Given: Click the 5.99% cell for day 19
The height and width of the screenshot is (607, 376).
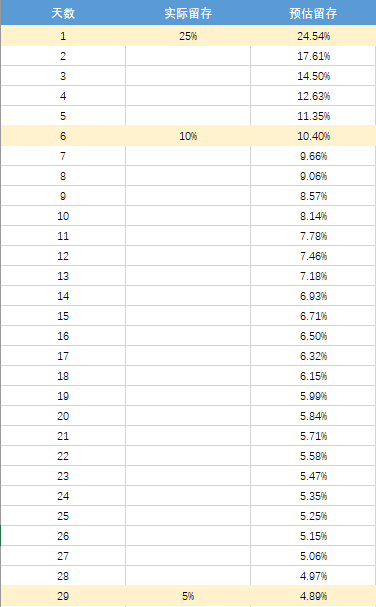Looking at the screenshot, I should 313,396.
